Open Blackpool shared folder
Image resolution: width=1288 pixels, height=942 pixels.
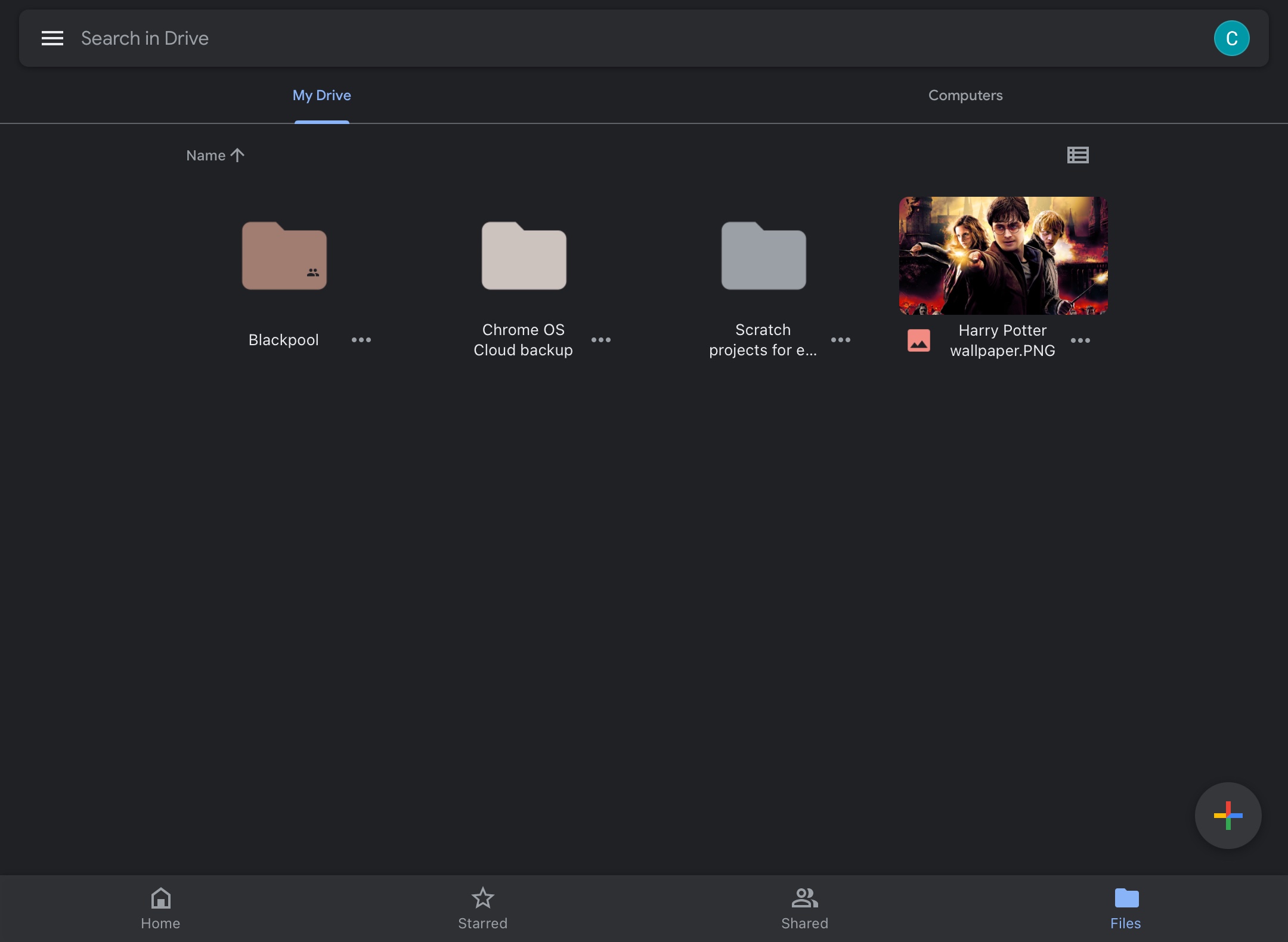[285, 255]
